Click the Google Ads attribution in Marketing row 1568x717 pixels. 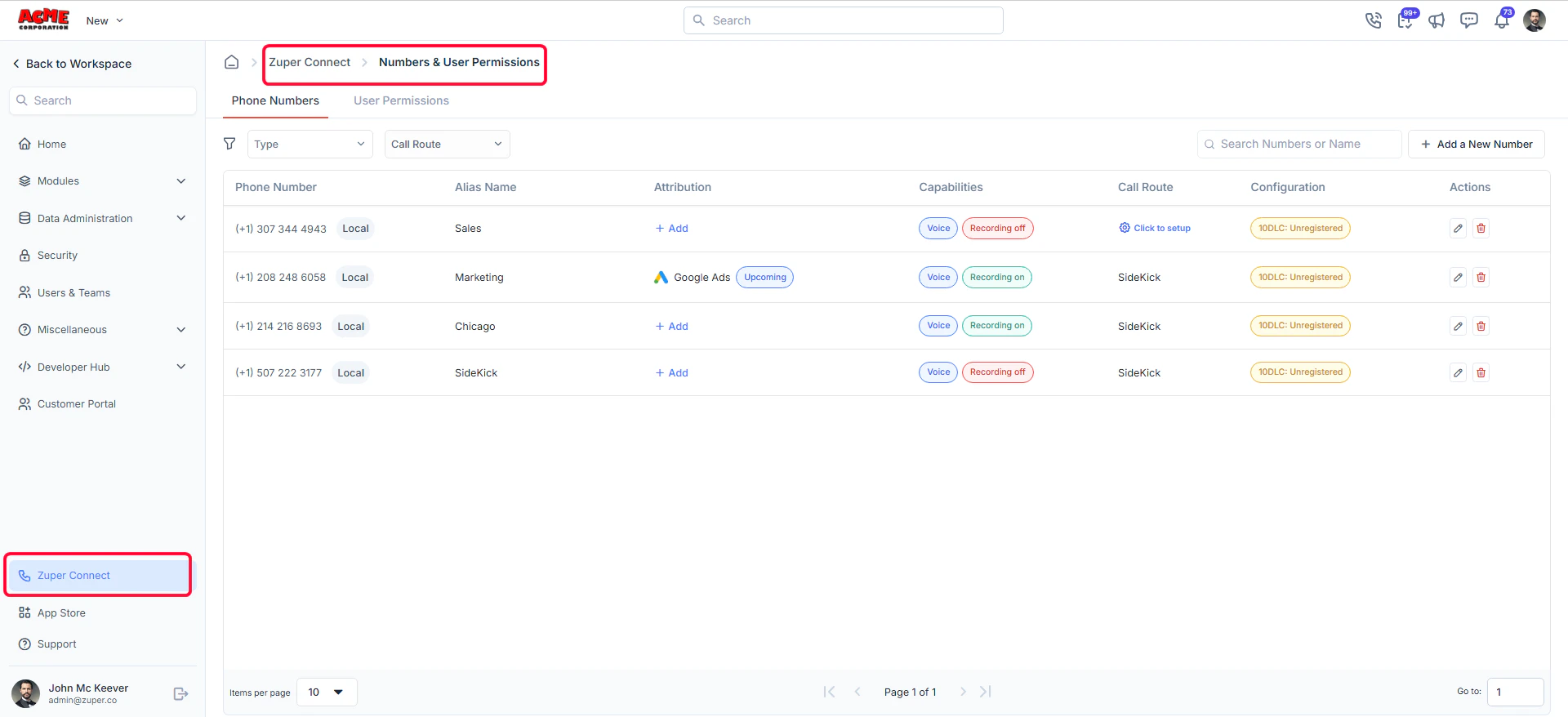click(x=693, y=278)
